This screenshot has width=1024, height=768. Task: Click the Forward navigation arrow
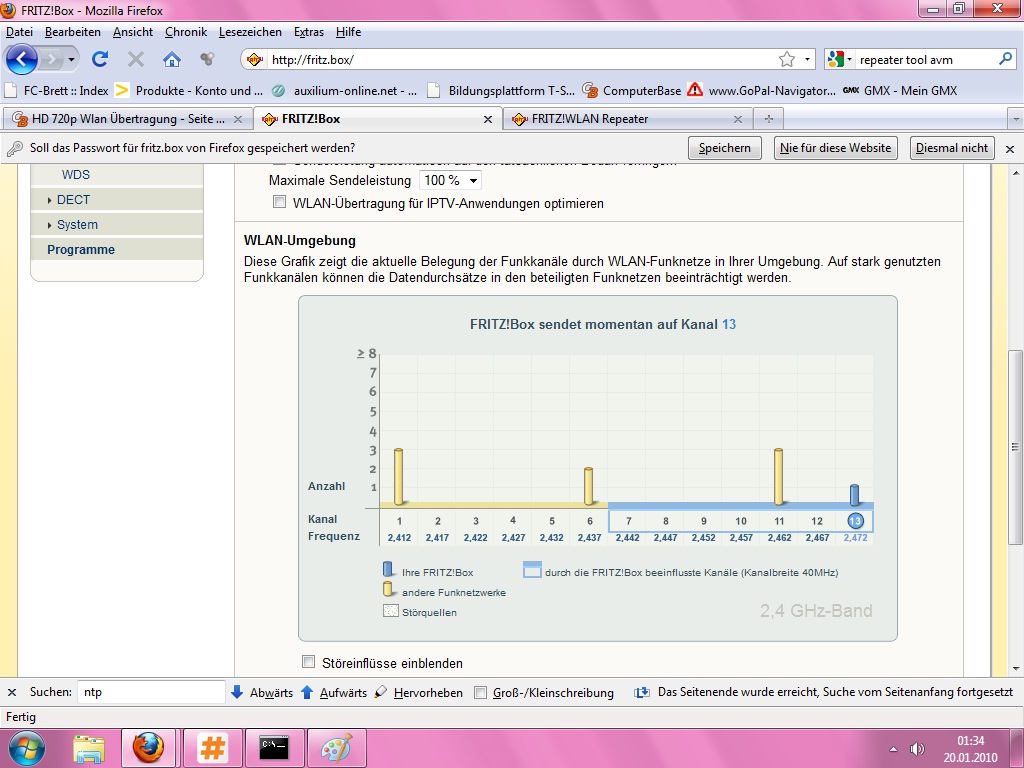point(51,60)
